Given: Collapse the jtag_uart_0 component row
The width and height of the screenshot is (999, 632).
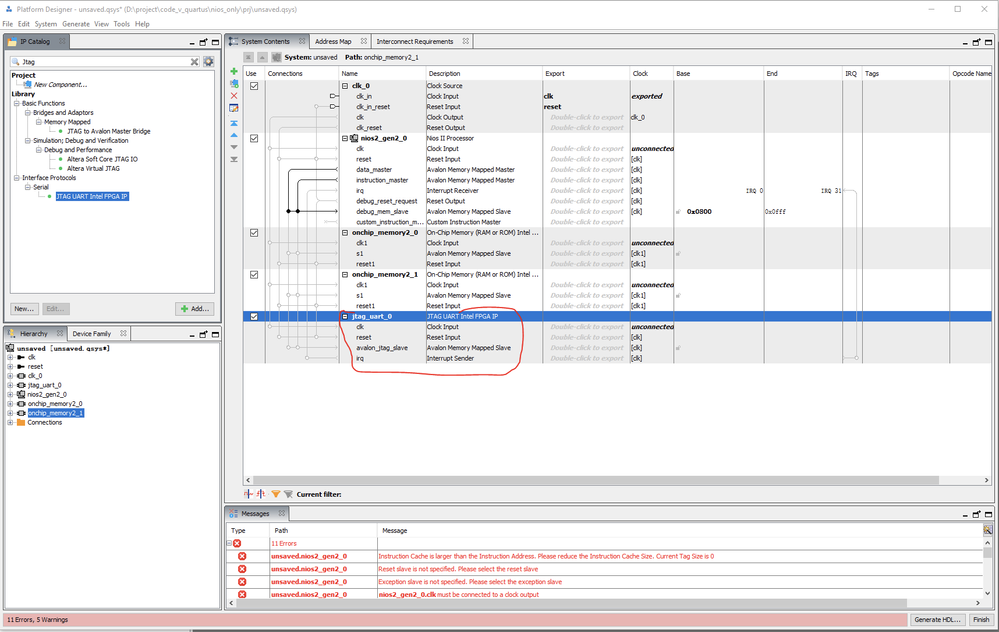Looking at the screenshot, I should (x=345, y=317).
